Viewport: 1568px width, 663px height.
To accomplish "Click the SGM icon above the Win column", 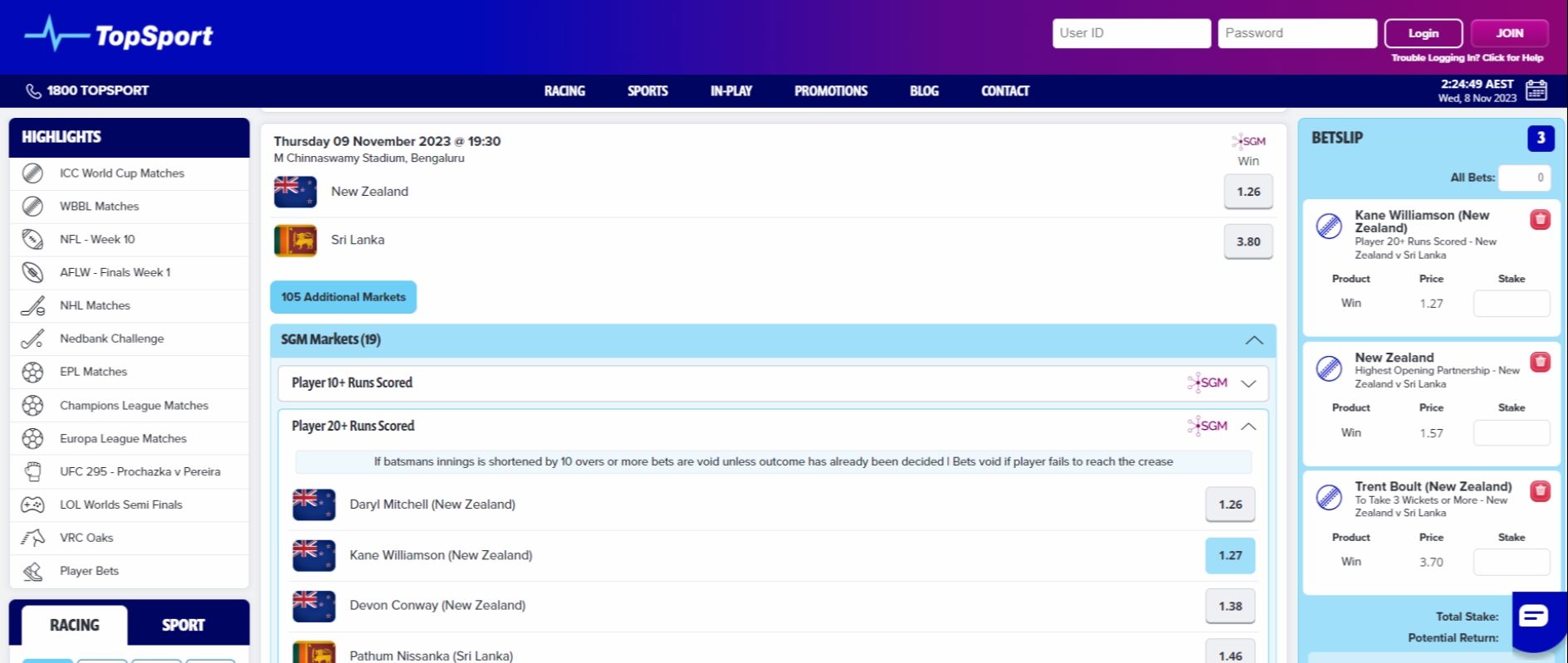I will (x=1248, y=141).
